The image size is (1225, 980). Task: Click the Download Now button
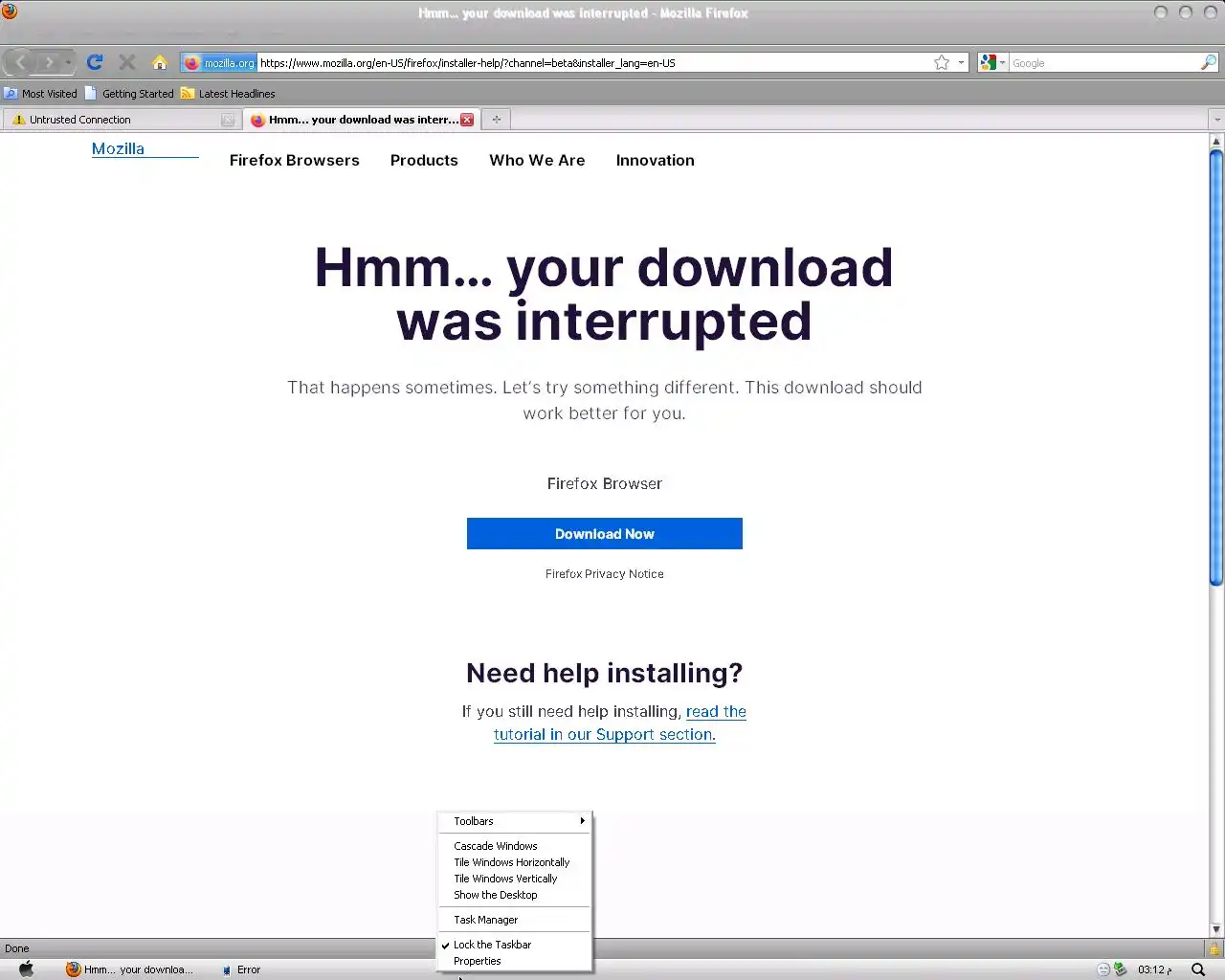605,534
